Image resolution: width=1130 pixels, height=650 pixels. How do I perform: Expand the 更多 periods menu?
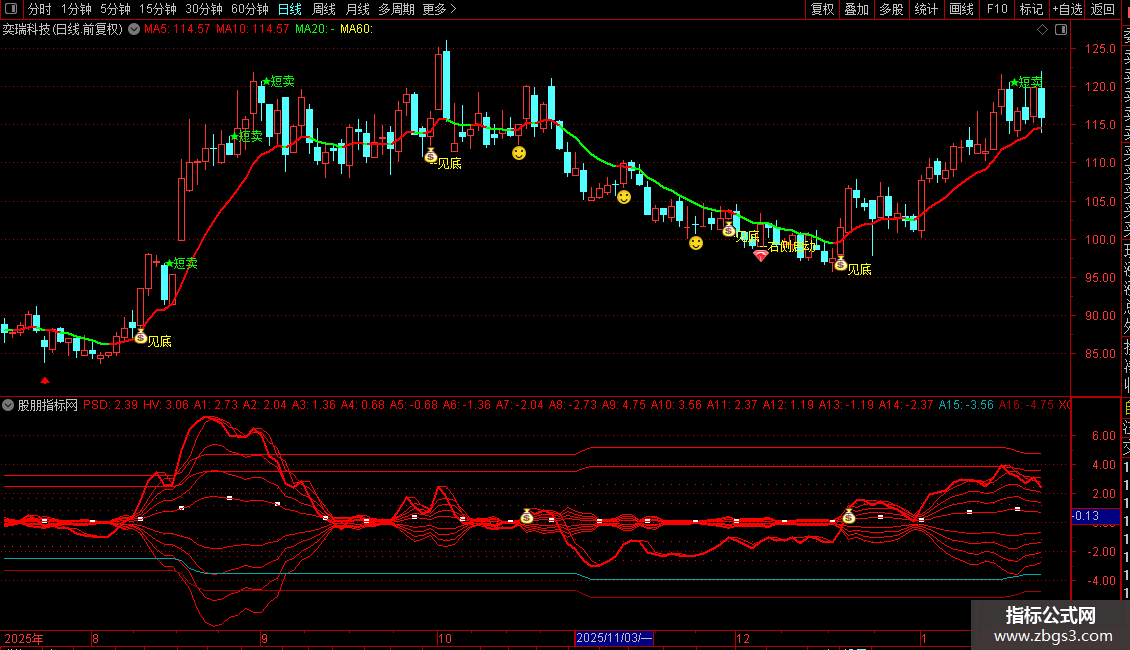[439, 9]
